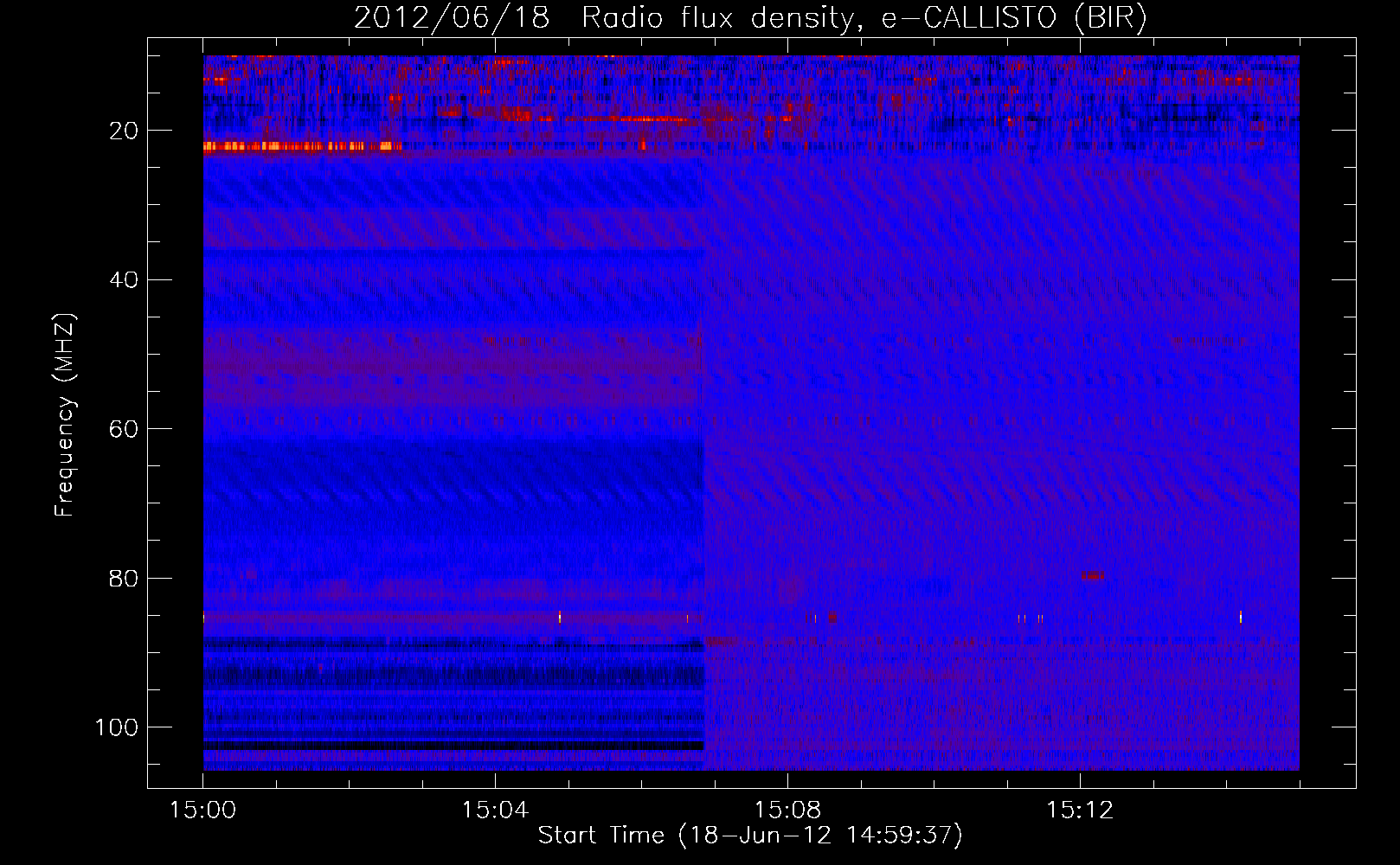Click the 40 frequency axis label
Screen dimensions: 1400x865
(x=125, y=280)
